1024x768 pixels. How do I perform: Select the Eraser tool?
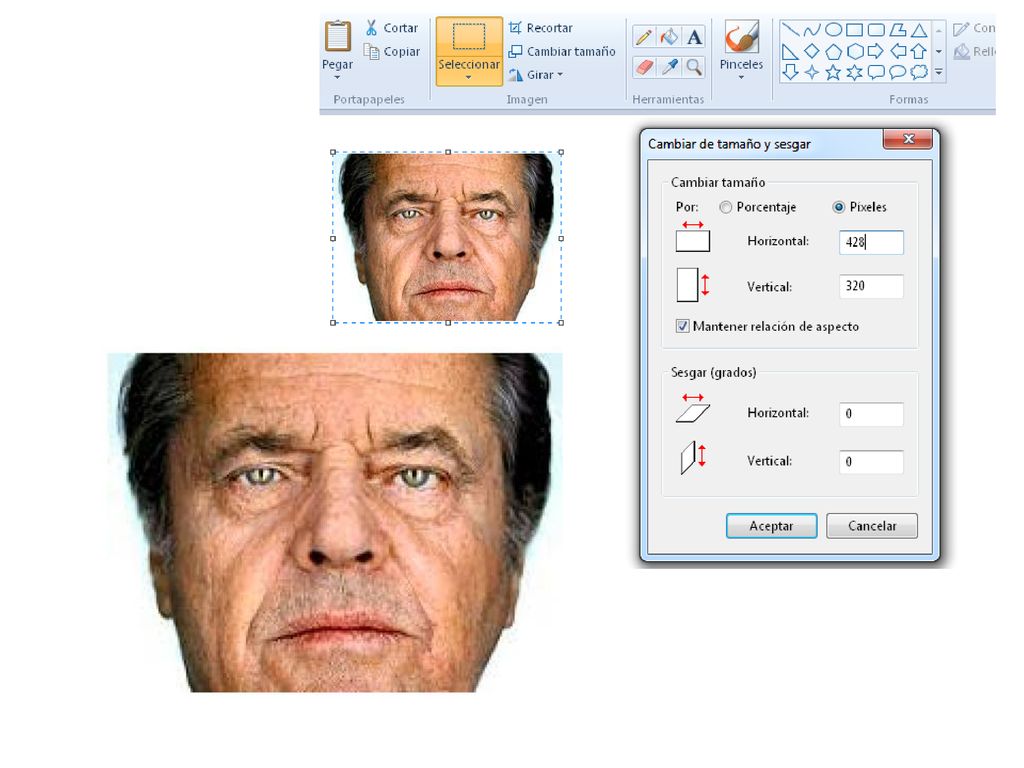click(644, 67)
